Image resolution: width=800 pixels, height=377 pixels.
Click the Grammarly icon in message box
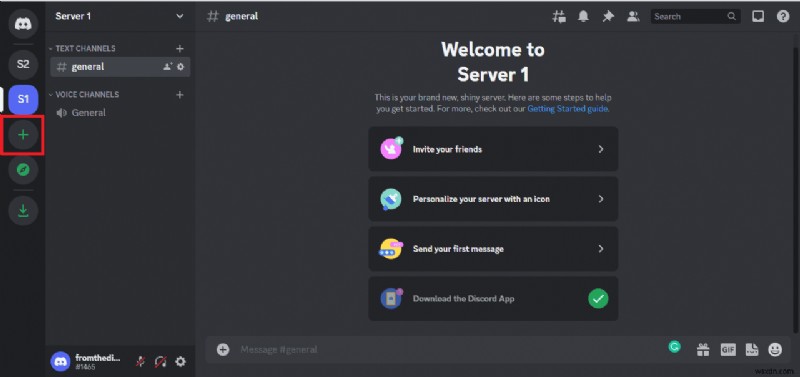(x=674, y=347)
